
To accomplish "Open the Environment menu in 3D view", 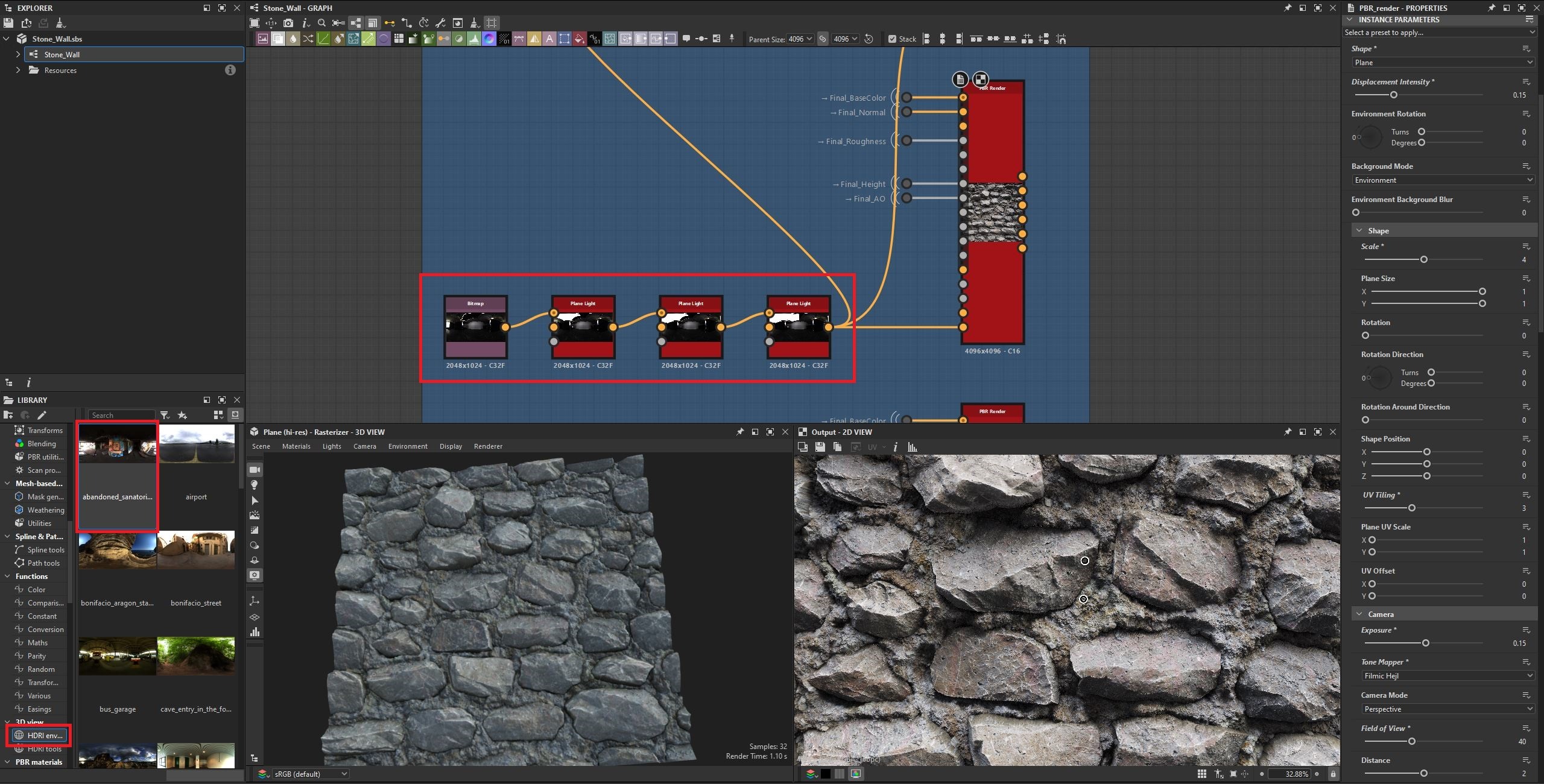I will (x=408, y=446).
